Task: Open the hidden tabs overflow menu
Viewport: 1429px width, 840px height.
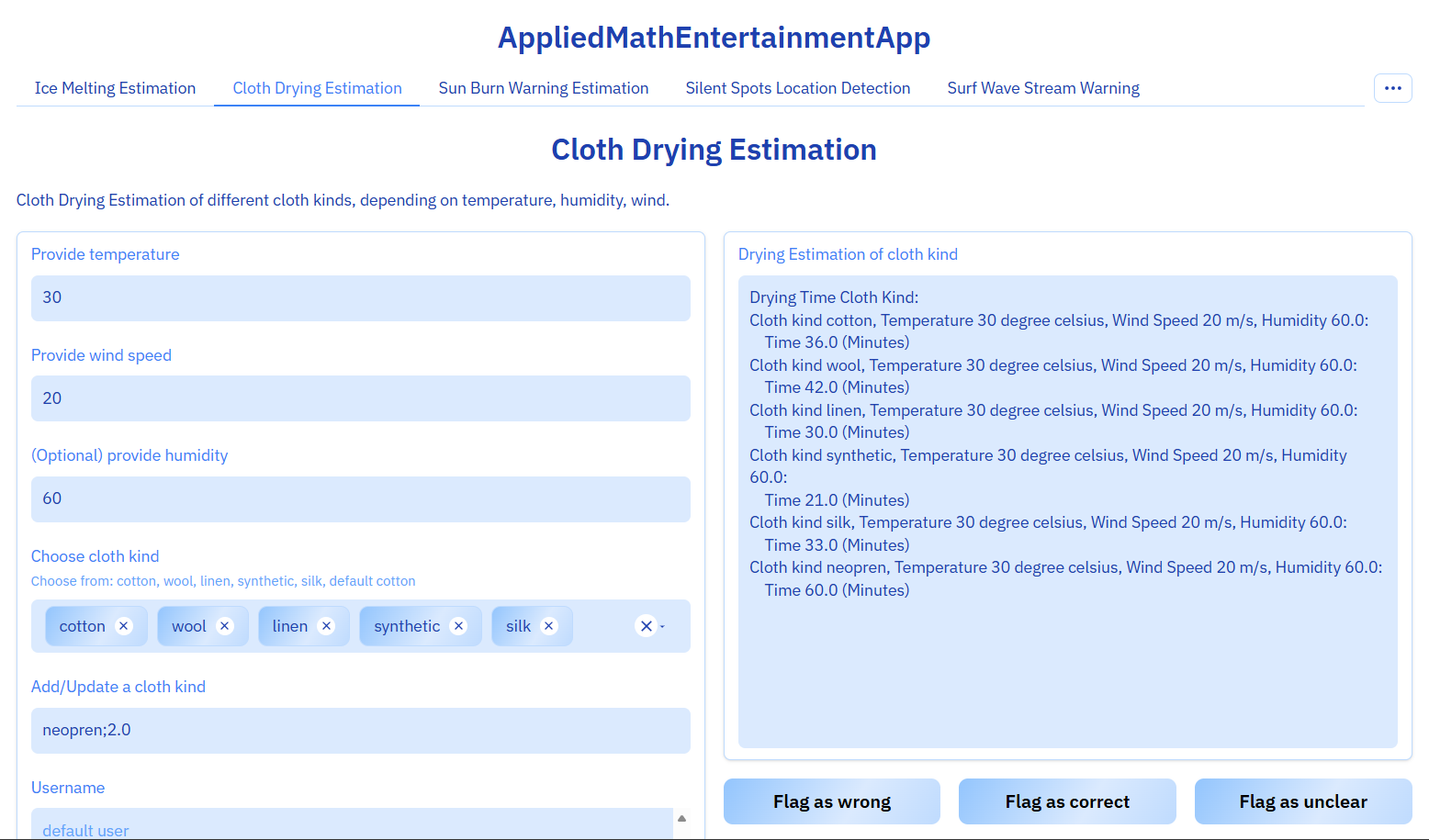Action: [1392, 87]
